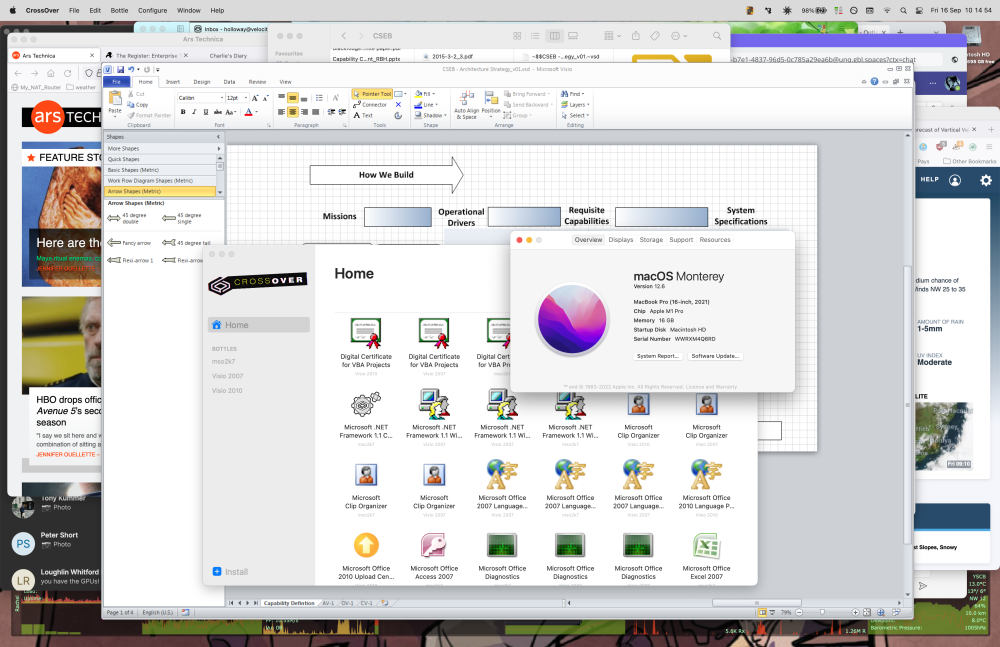
Task: Activate the Connector tool in Visio
Action: [x=371, y=105]
